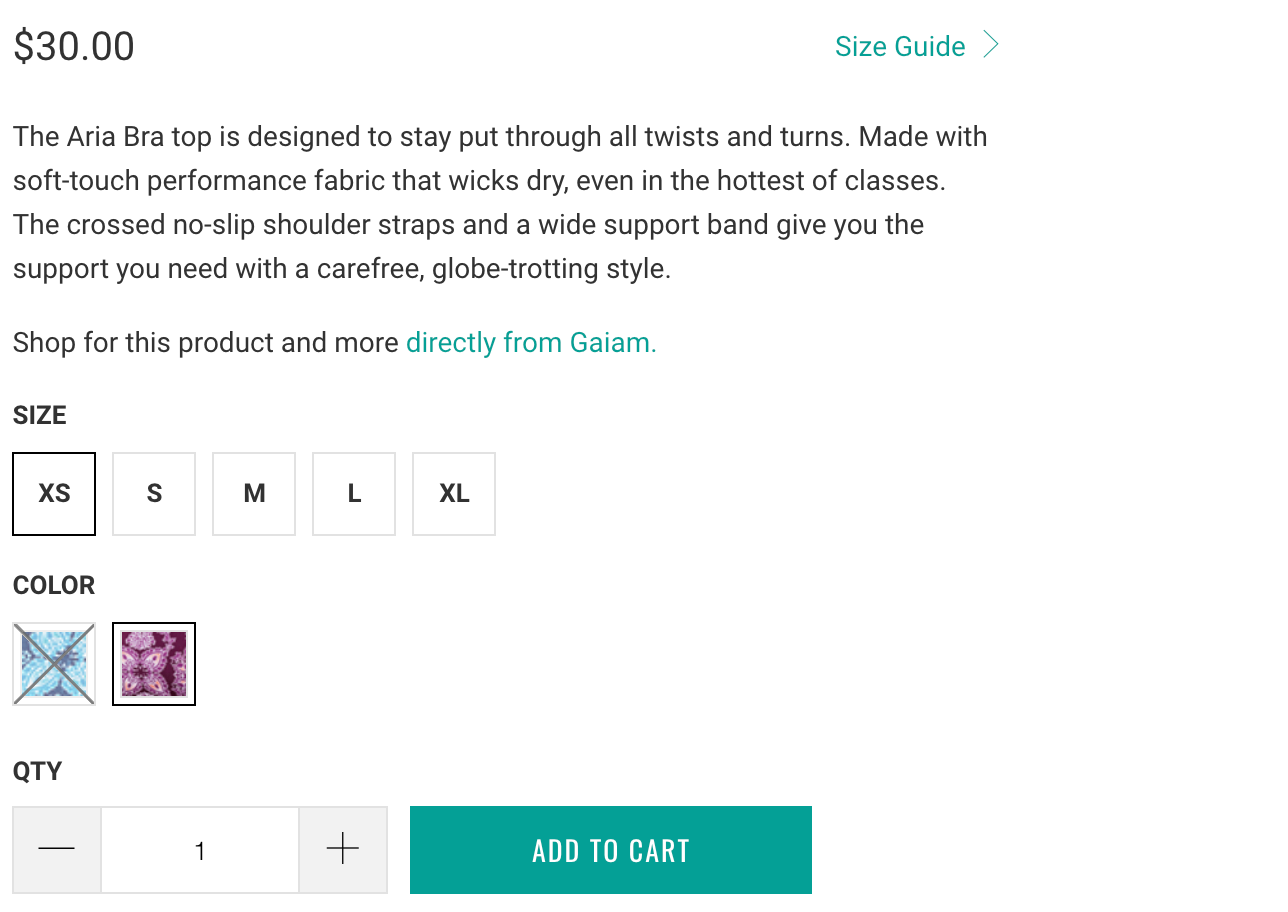Click the 'Shop for this product' text
Screen dimensions: 1288x912
tap(206, 343)
